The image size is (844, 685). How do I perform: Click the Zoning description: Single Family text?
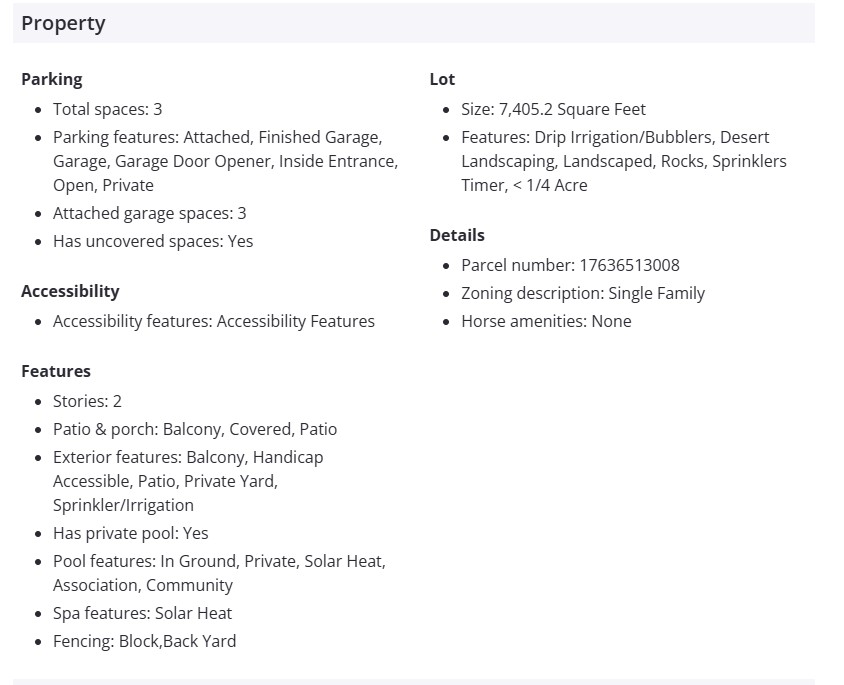[x=583, y=293]
